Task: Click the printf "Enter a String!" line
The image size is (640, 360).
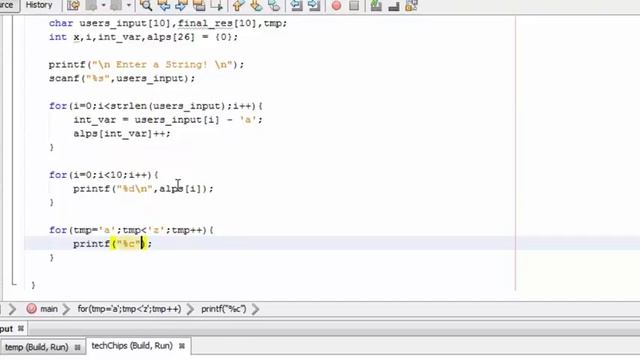Action: pyautogui.click(x=146, y=64)
